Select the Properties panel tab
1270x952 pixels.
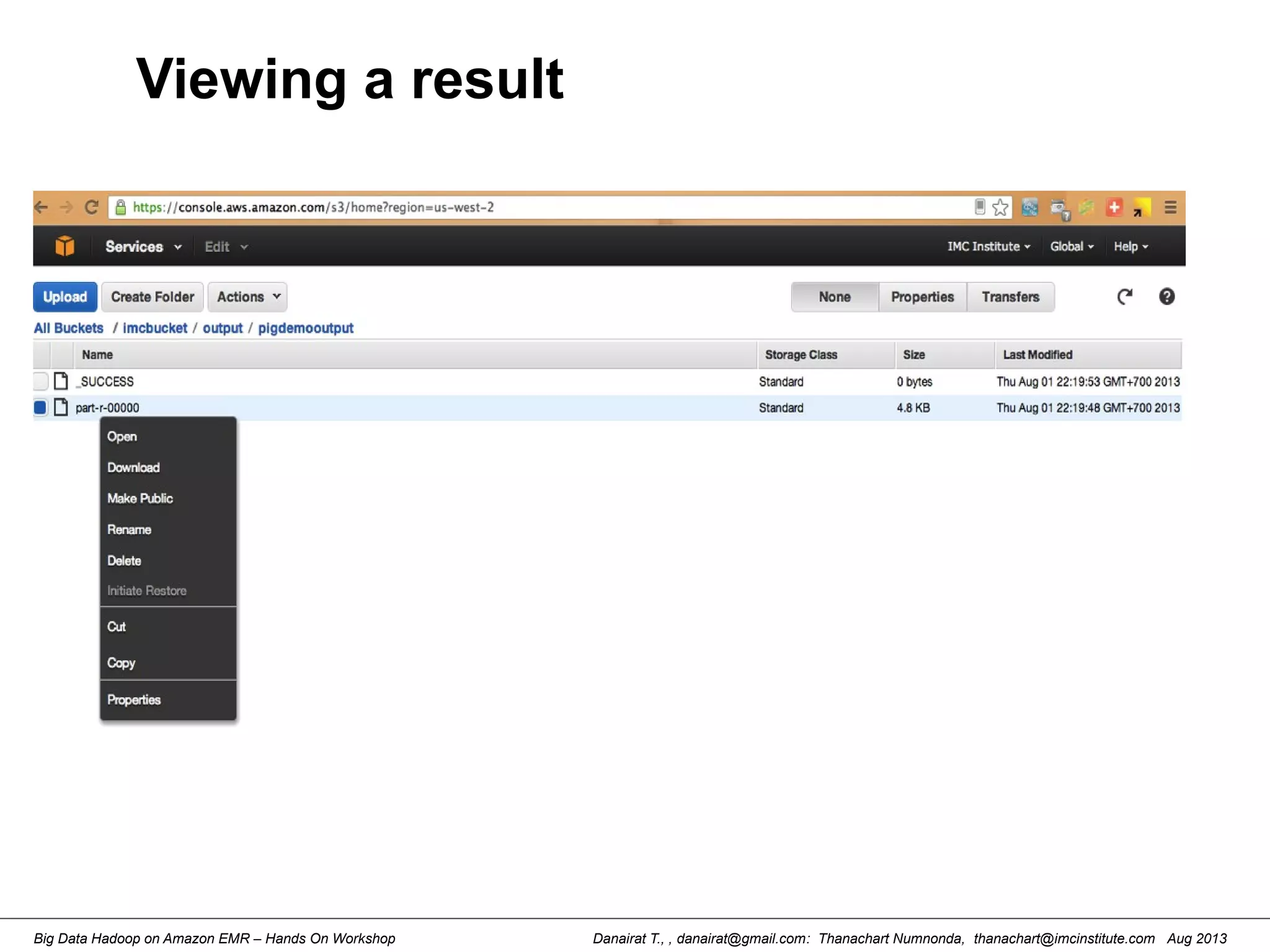click(923, 297)
